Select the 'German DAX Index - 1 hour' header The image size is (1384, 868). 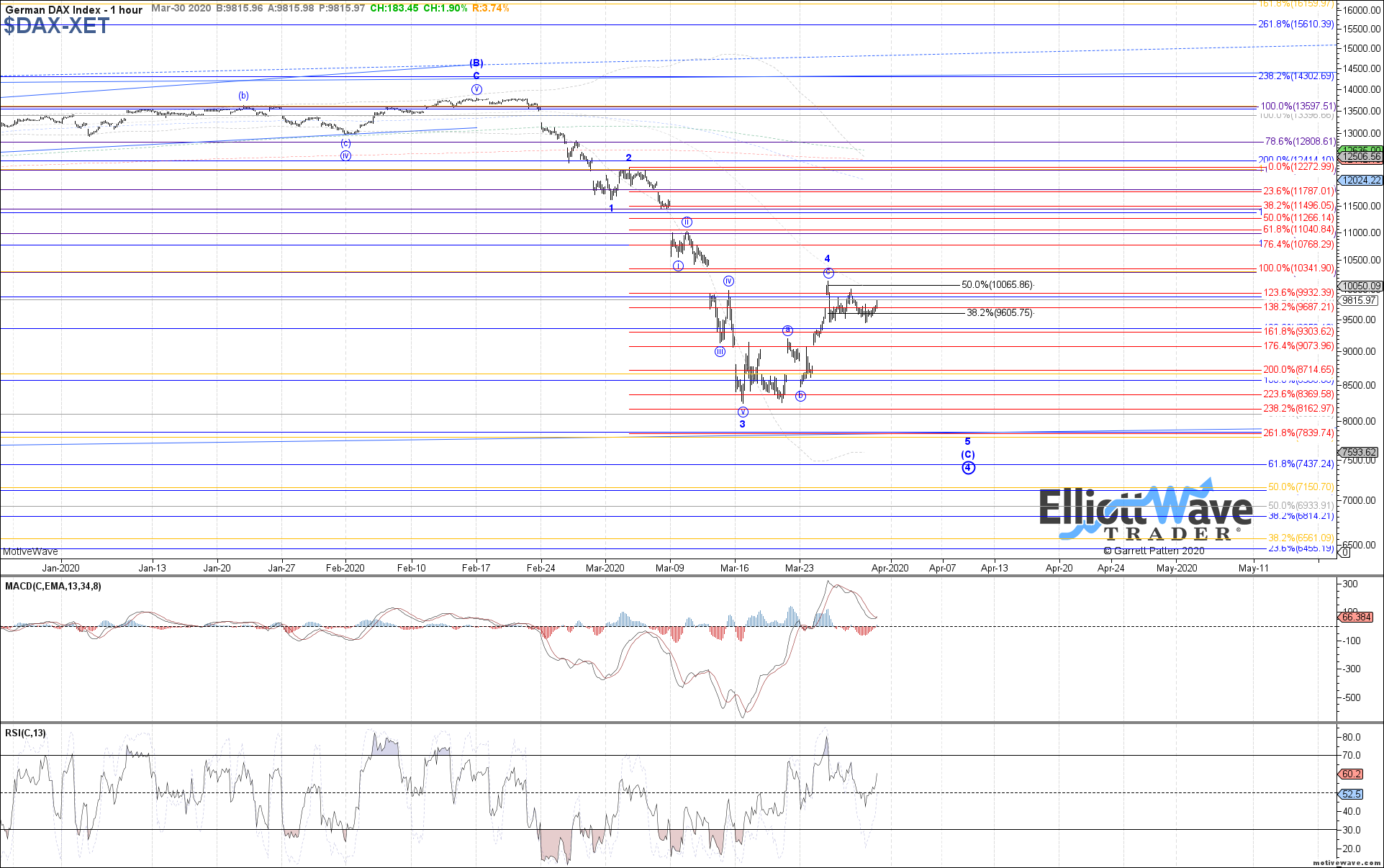click(74, 9)
